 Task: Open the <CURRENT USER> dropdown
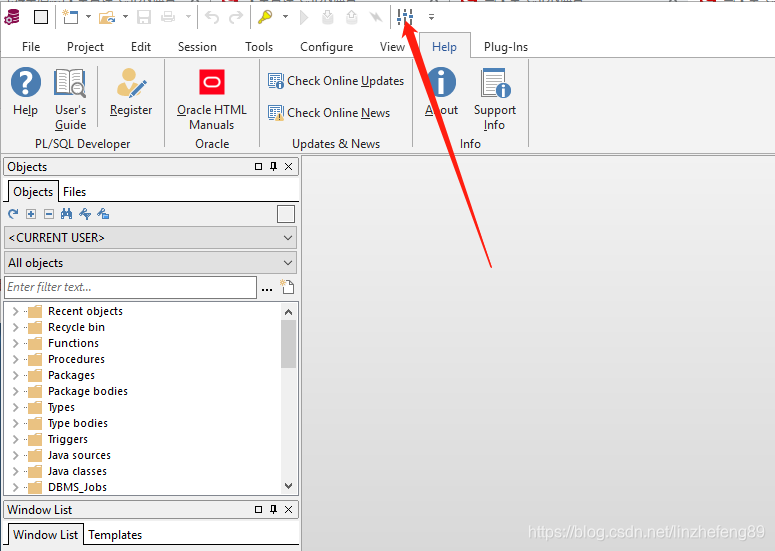[x=150, y=238]
